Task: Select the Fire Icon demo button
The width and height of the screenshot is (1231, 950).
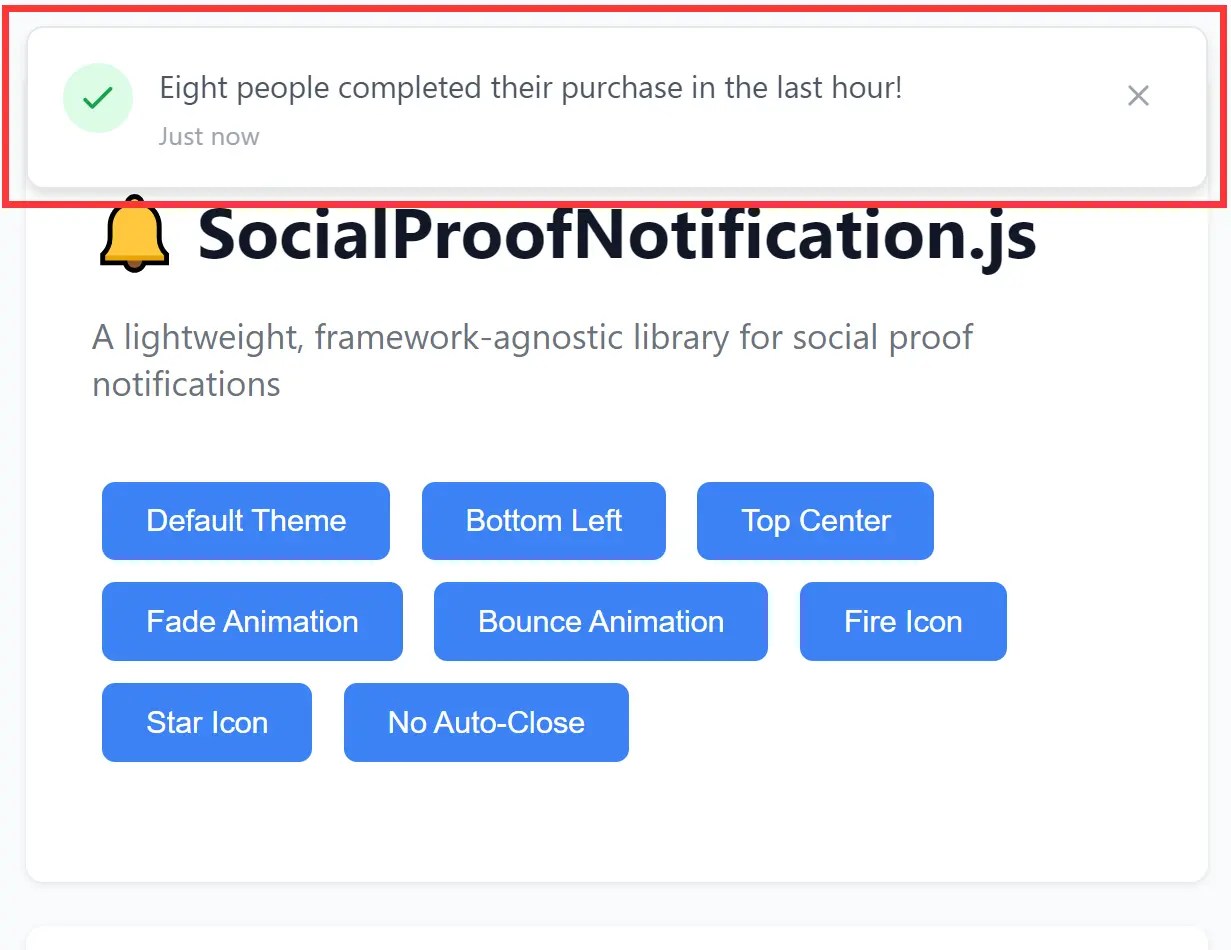Action: point(902,621)
